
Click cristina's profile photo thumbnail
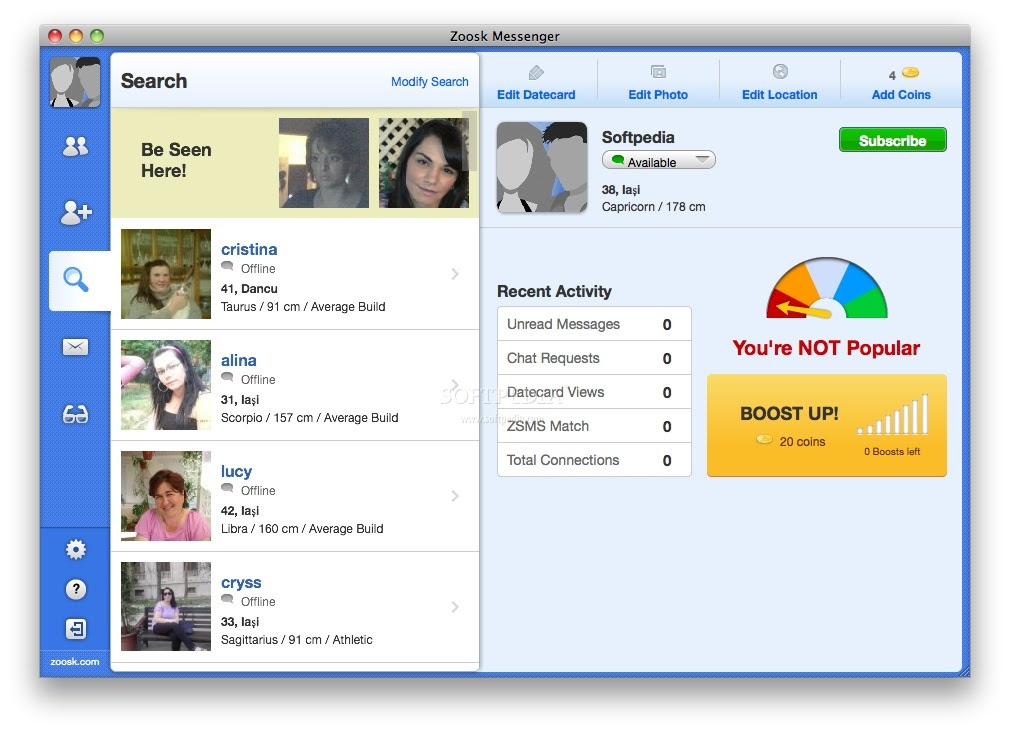tap(166, 274)
